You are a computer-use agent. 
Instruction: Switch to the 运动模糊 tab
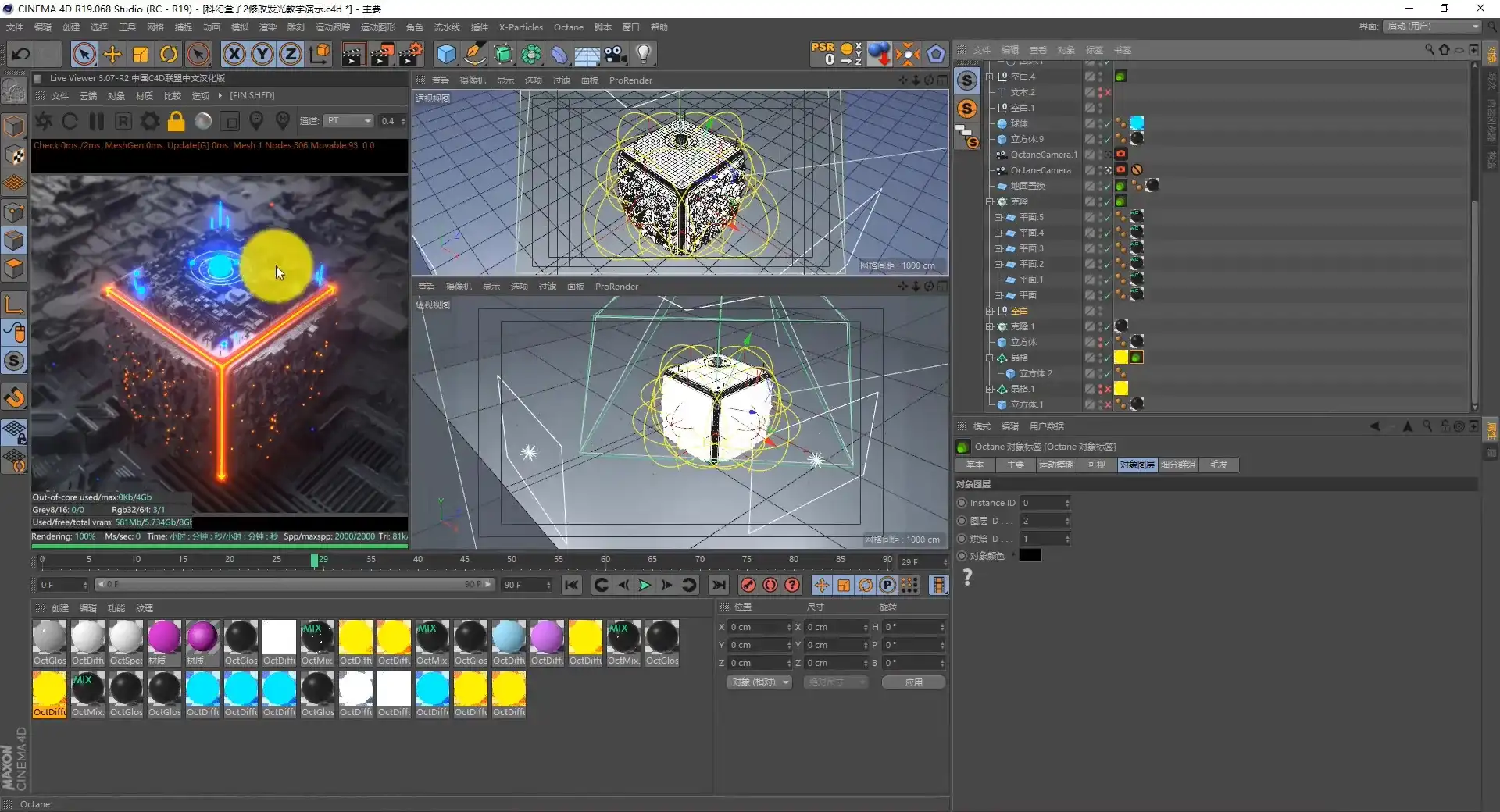point(1055,465)
